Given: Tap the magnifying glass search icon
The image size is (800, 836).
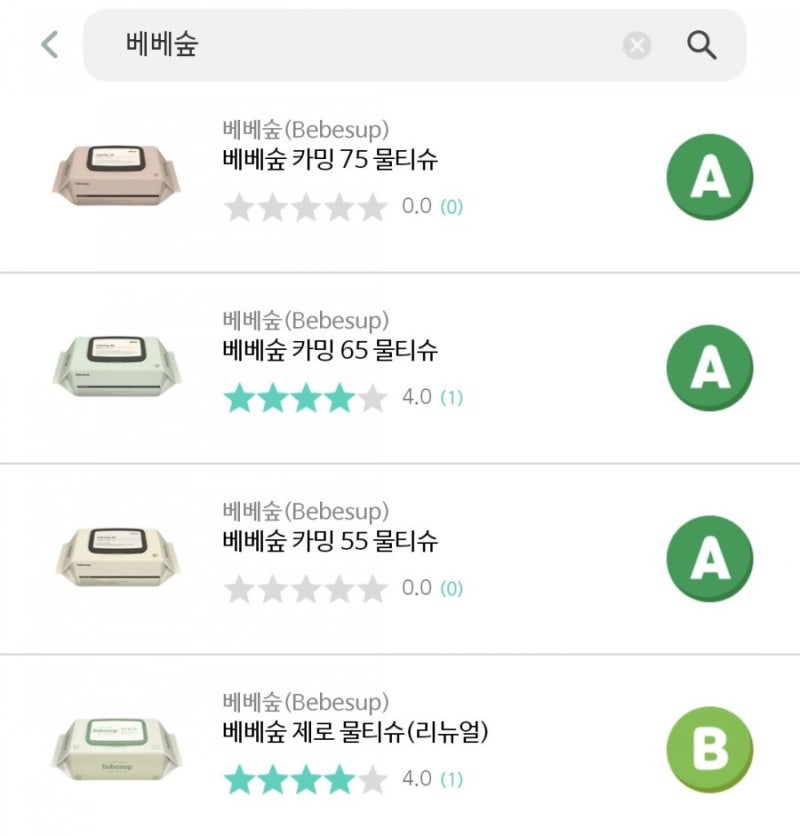Looking at the screenshot, I should tap(701, 45).
